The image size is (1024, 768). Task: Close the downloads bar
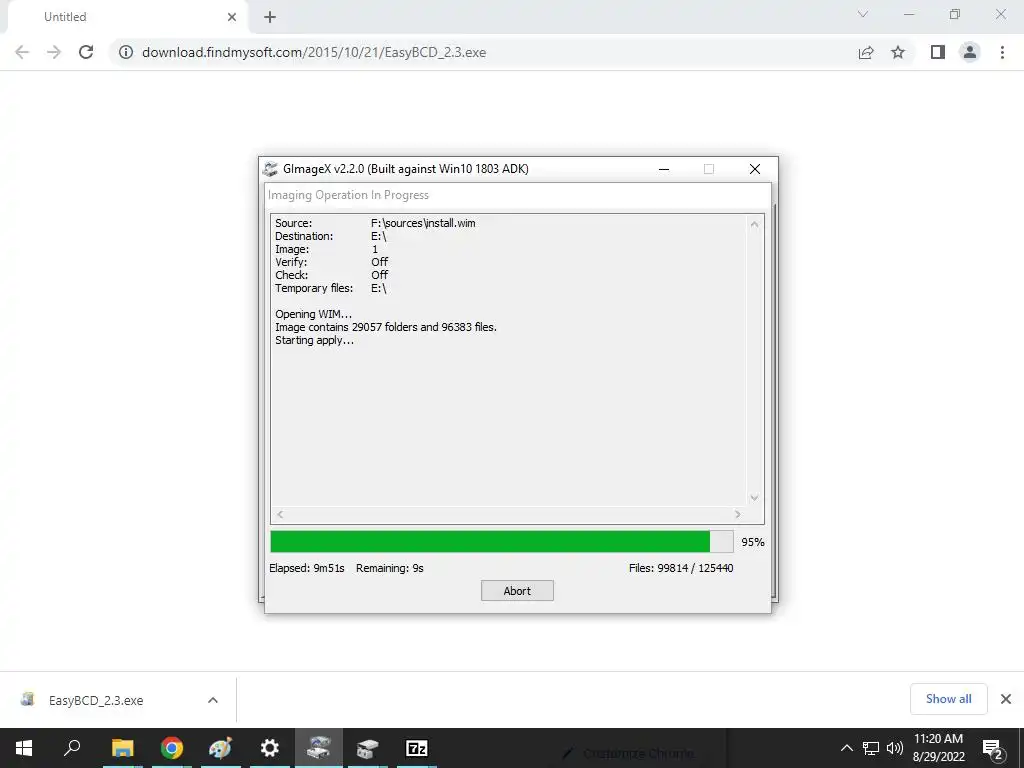pos(1006,699)
